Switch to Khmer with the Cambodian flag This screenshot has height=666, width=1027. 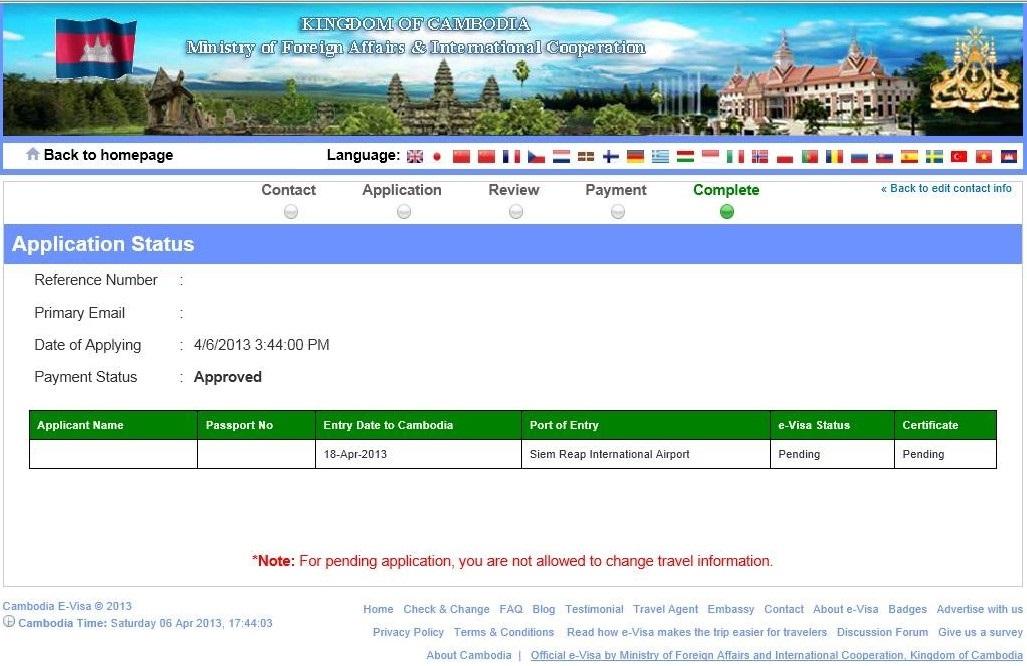tap(1009, 157)
